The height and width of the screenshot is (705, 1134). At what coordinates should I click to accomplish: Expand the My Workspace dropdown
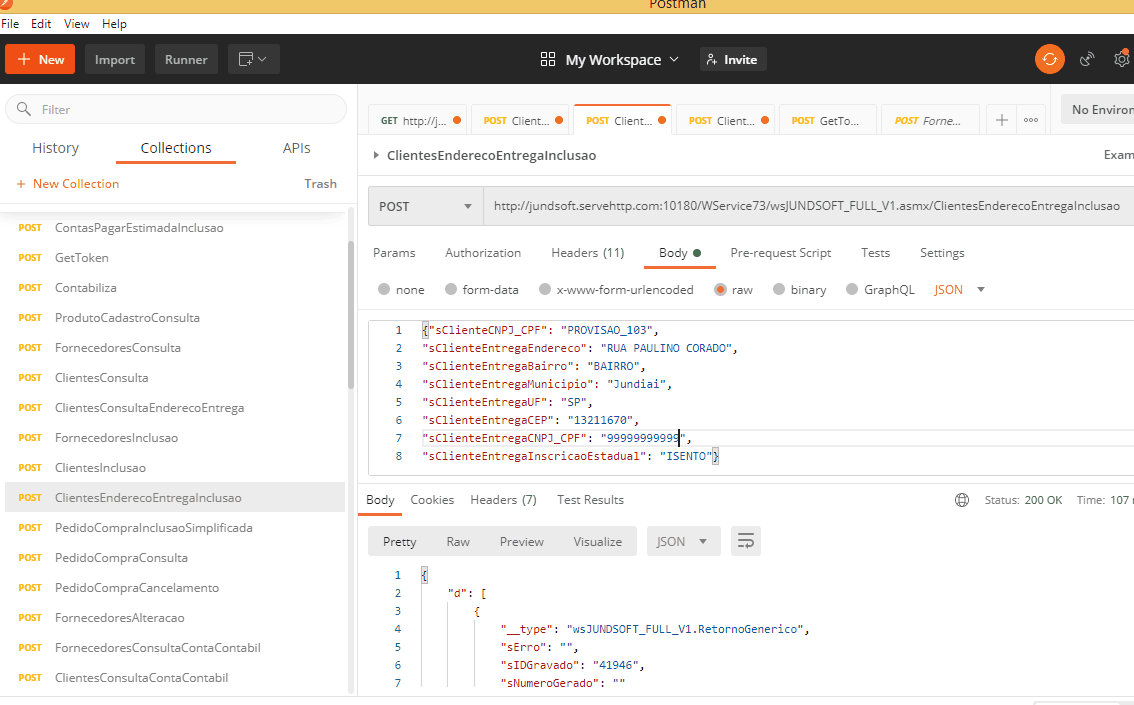pos(609,60)
